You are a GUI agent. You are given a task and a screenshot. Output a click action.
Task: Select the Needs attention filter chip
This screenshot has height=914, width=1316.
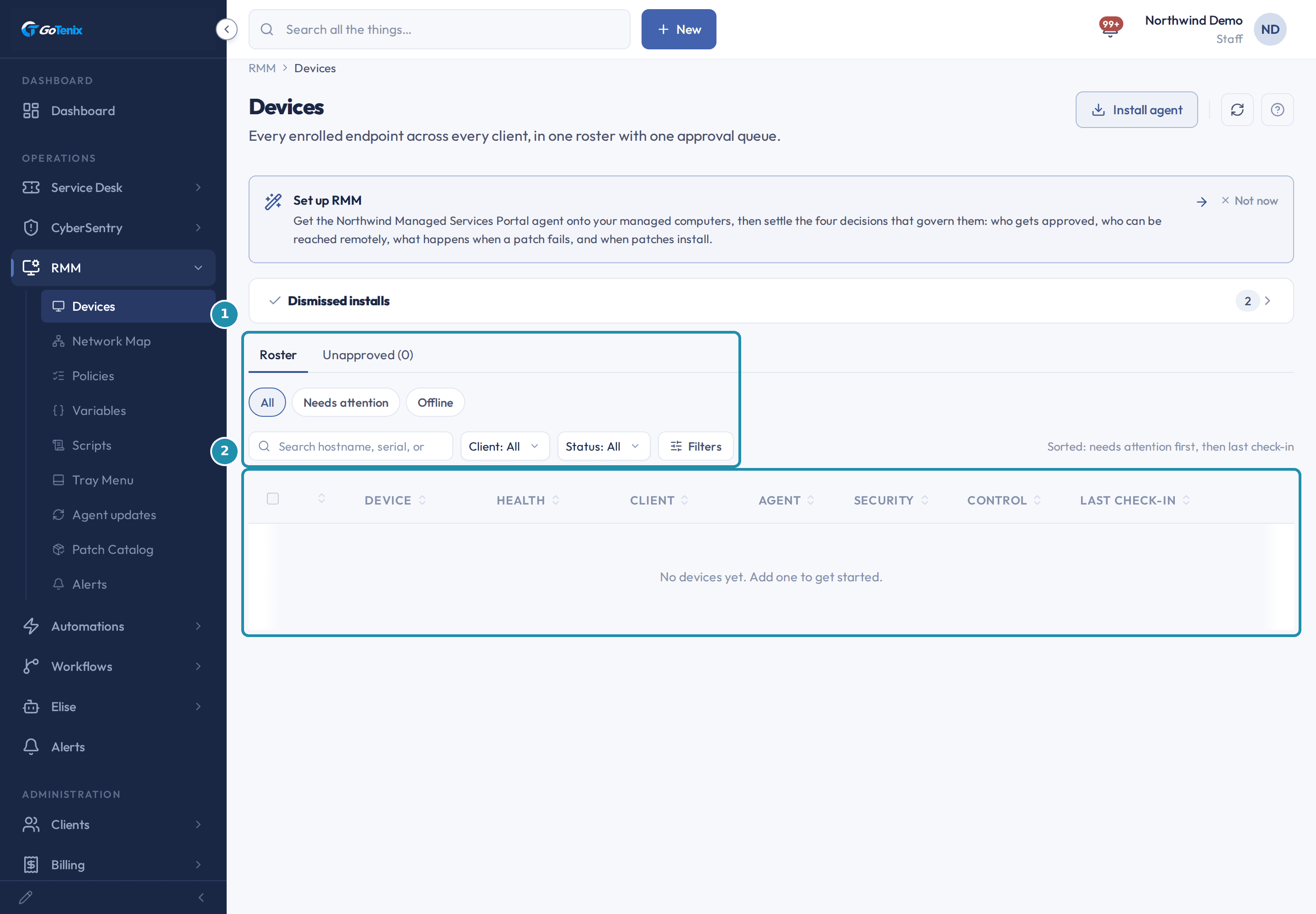(x=346, y=403)
